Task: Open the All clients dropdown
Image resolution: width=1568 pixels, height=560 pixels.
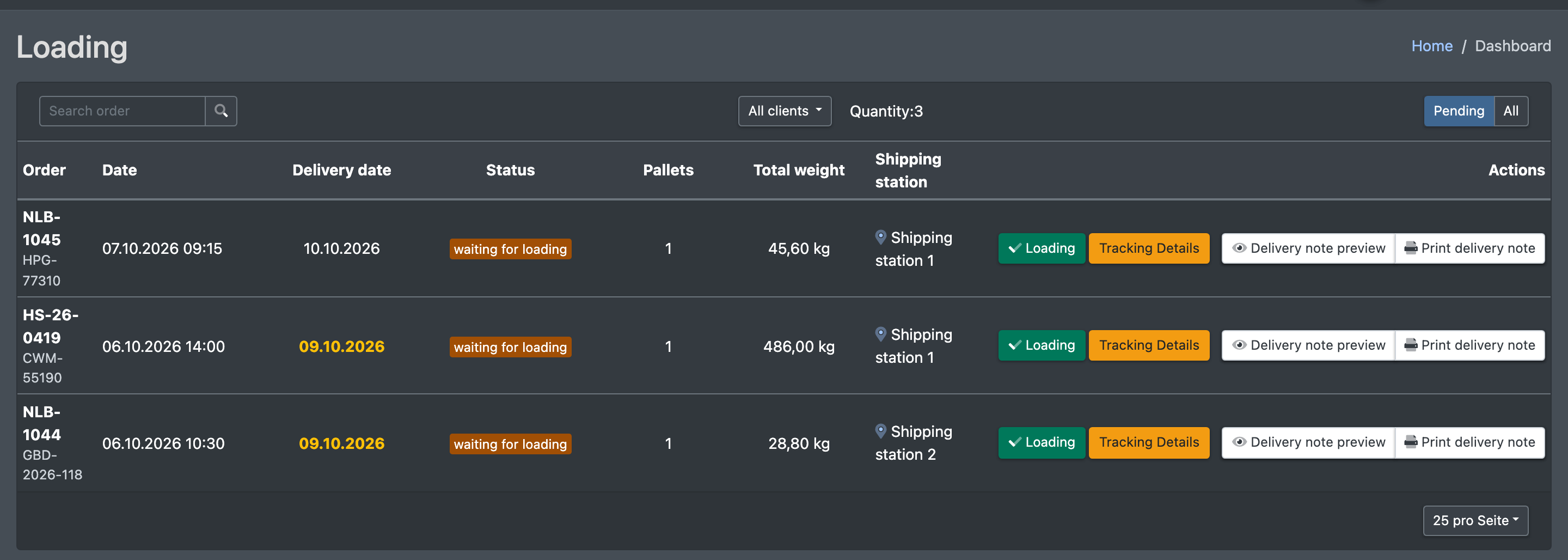Action: point(785,111)
